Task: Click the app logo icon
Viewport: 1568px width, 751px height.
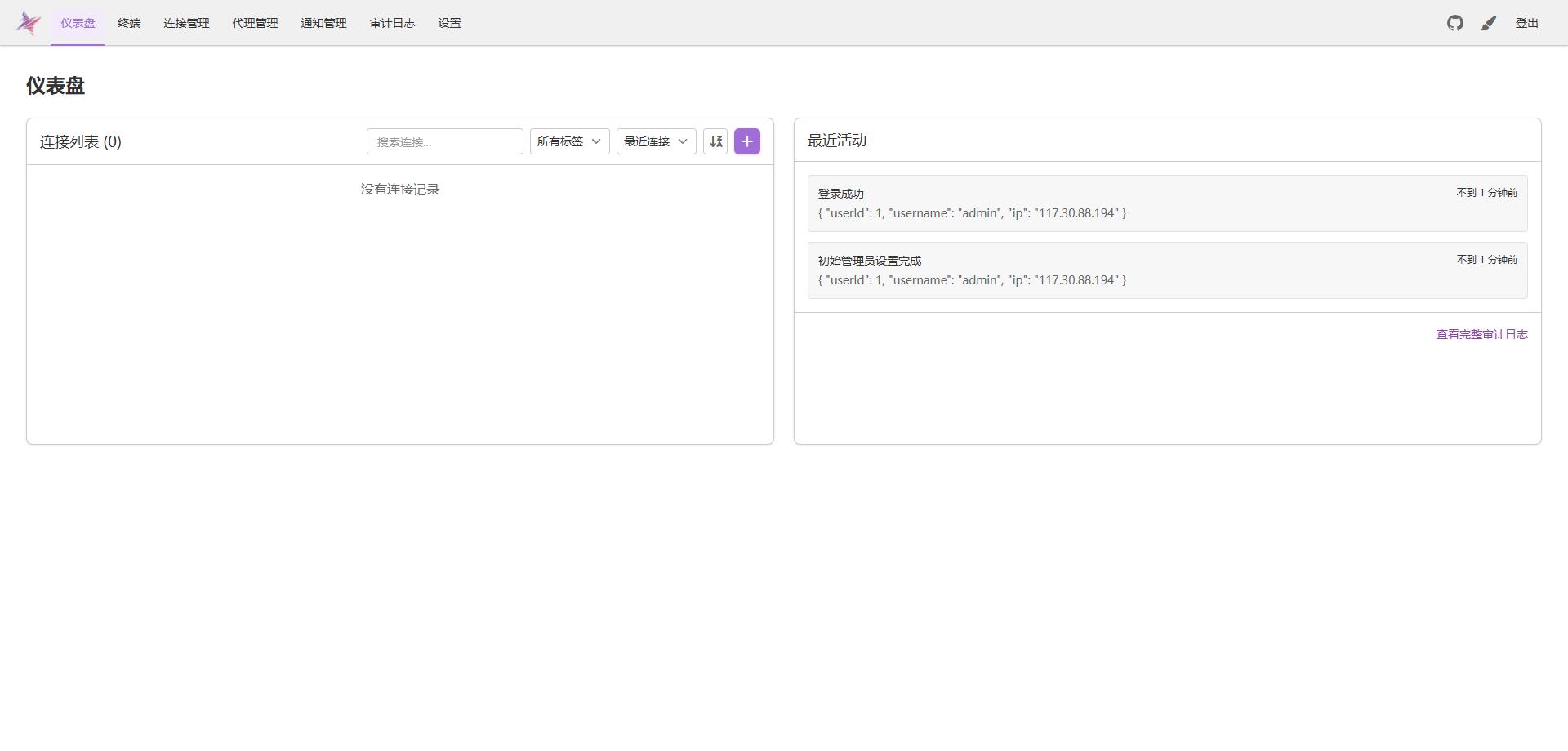Action: [x=29, y=23]
